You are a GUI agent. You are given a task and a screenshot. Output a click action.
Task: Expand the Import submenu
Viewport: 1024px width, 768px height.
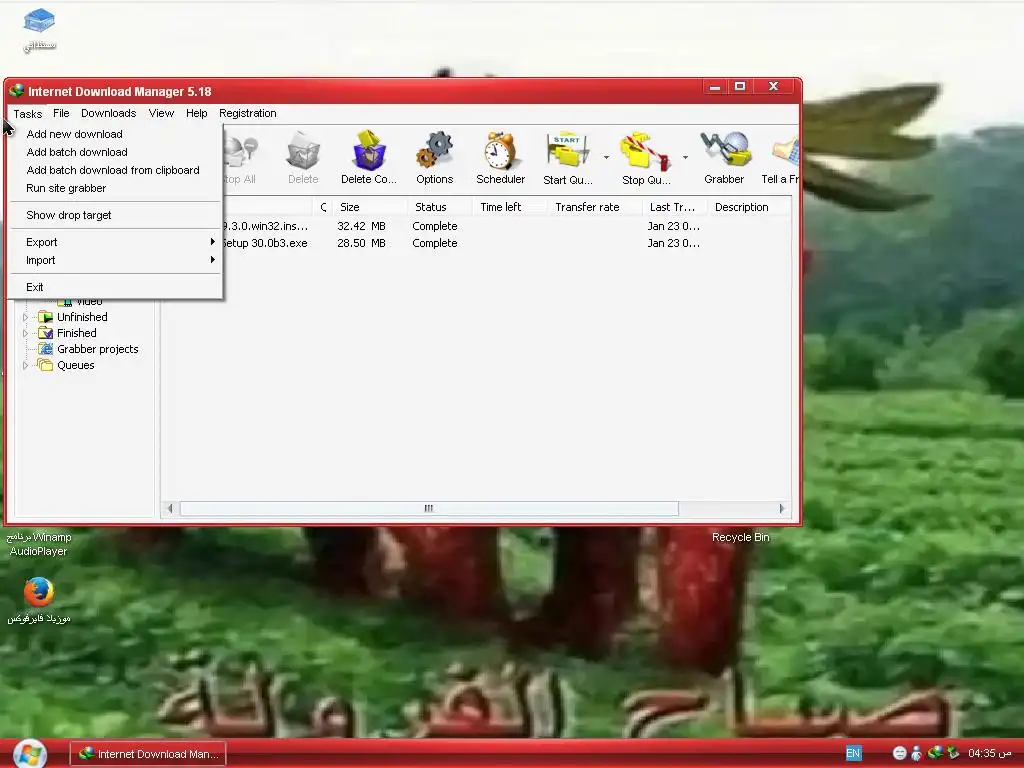pos(115,260)
